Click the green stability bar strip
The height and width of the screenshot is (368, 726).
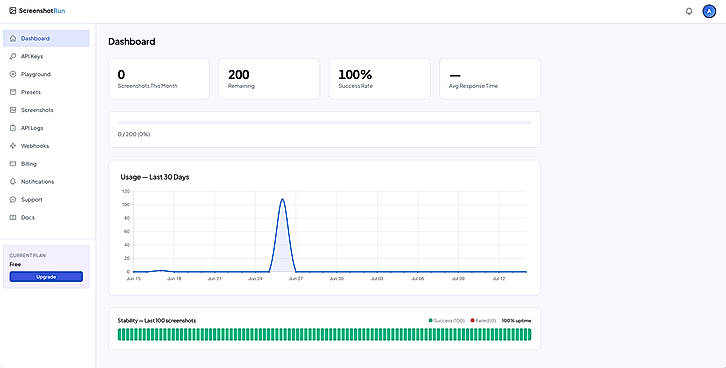325,334
